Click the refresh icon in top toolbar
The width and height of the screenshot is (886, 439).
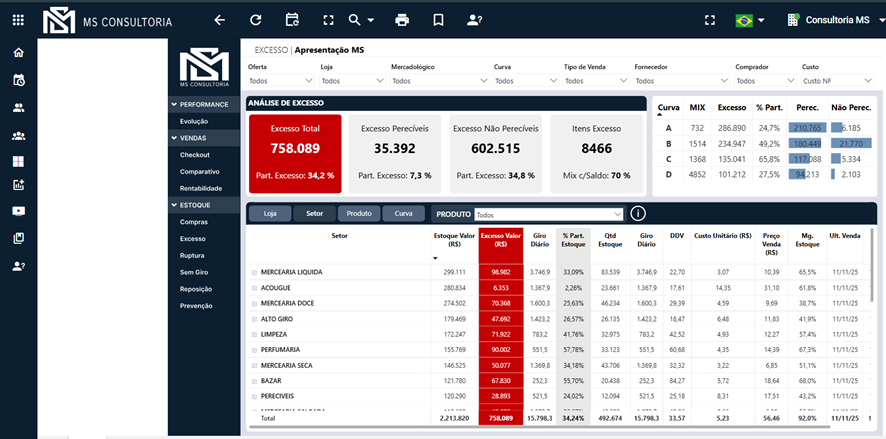pyautogui.click(x=256, y=20)
